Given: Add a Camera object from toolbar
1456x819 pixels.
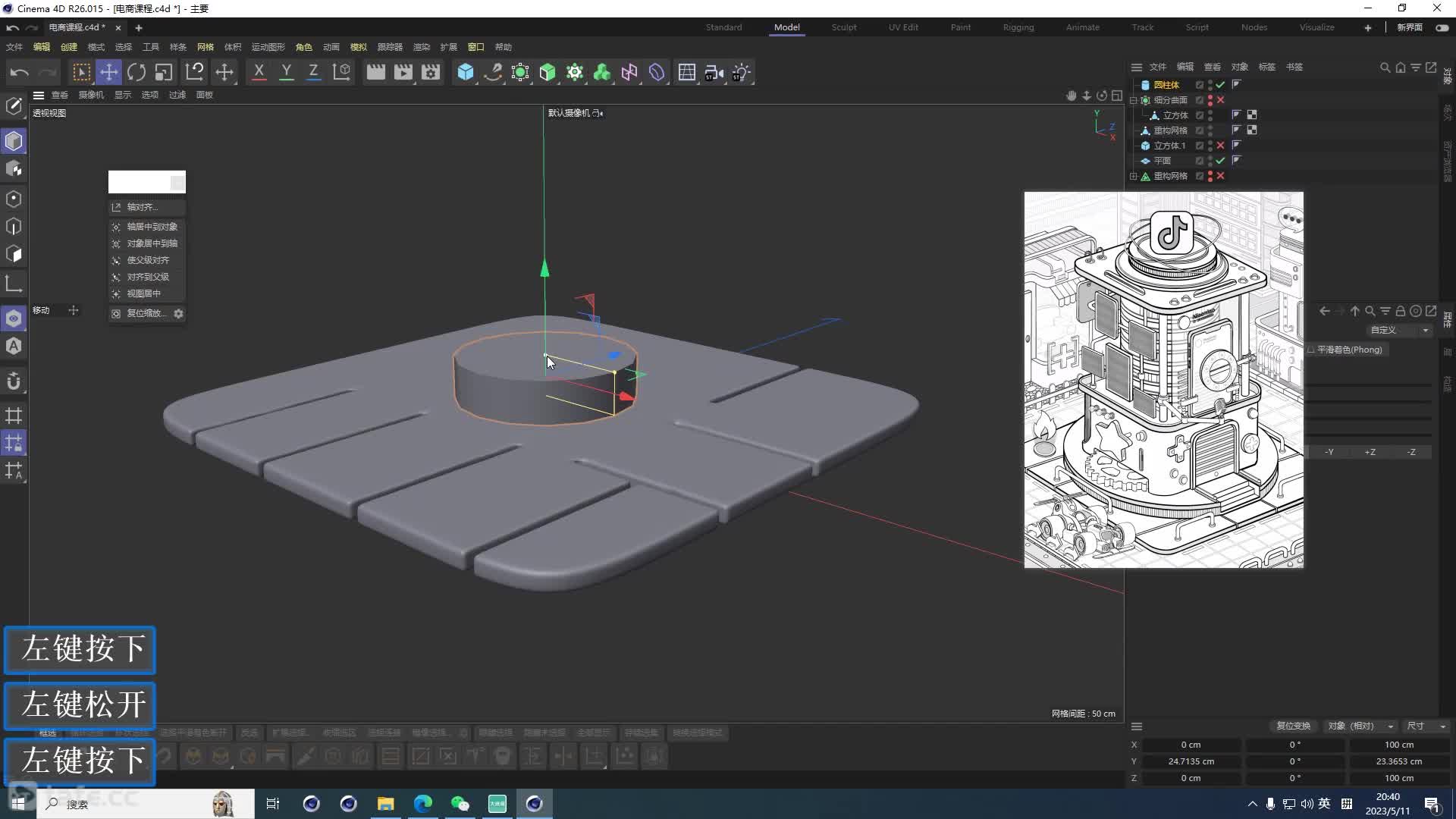Looking at the screenshot, I should pos(714,72).
